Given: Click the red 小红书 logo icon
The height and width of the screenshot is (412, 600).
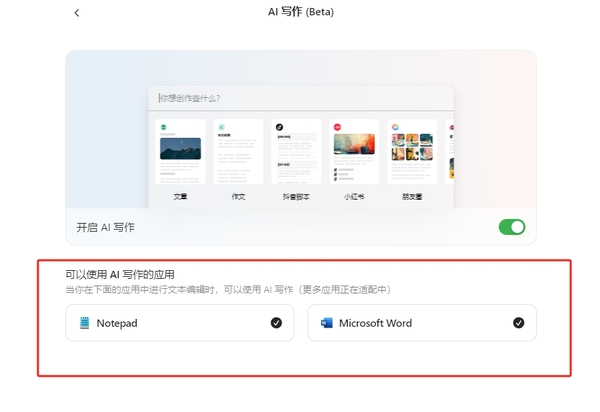Looking at the screenshot, I should click(338, 127).
